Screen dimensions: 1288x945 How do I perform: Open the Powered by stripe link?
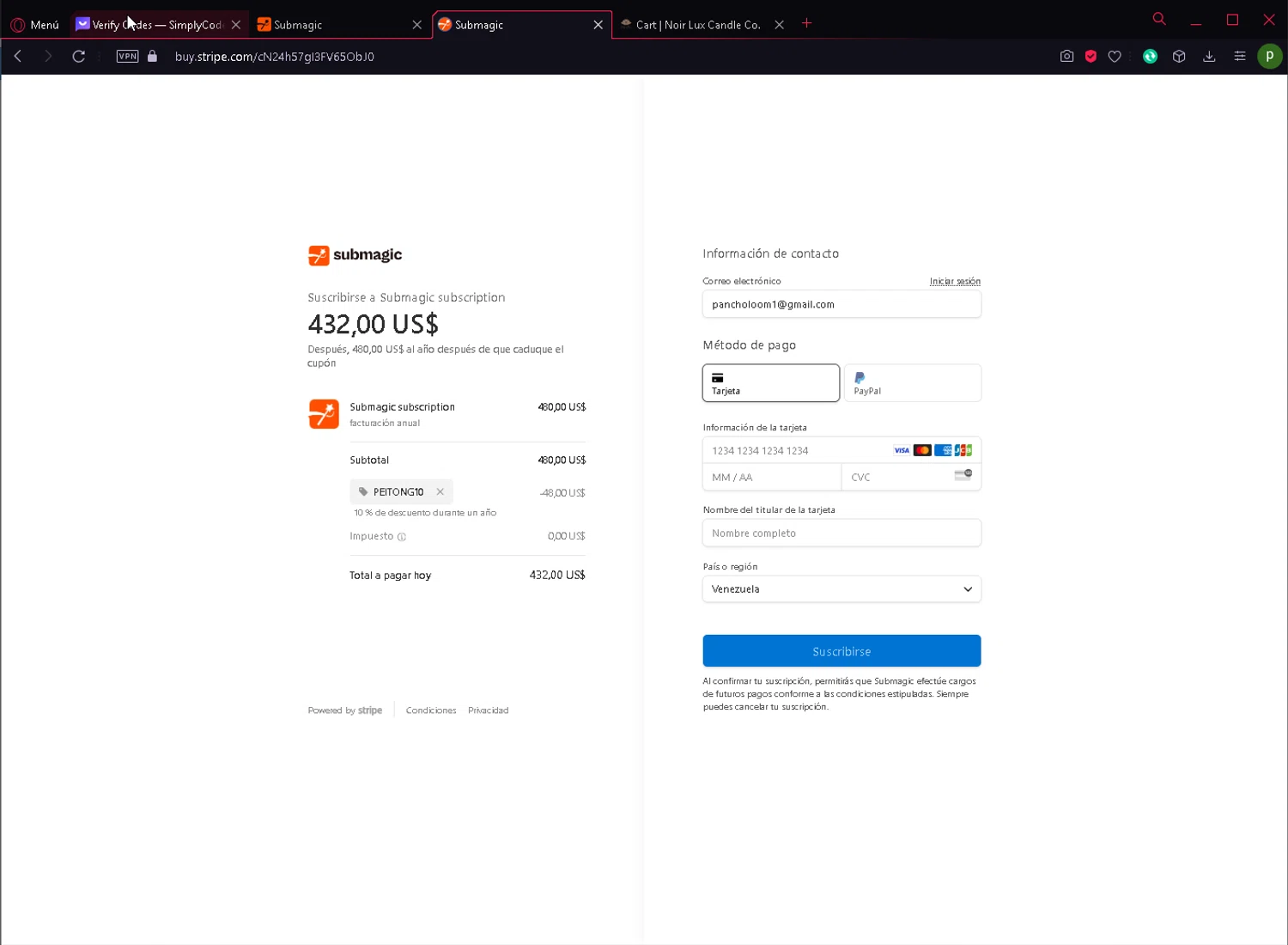coord(345,710)
